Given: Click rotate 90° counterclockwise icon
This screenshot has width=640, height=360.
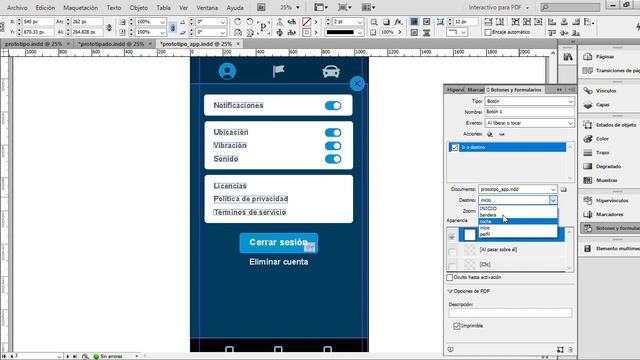Looking at the screenshot, I should [x=250, y=21].
